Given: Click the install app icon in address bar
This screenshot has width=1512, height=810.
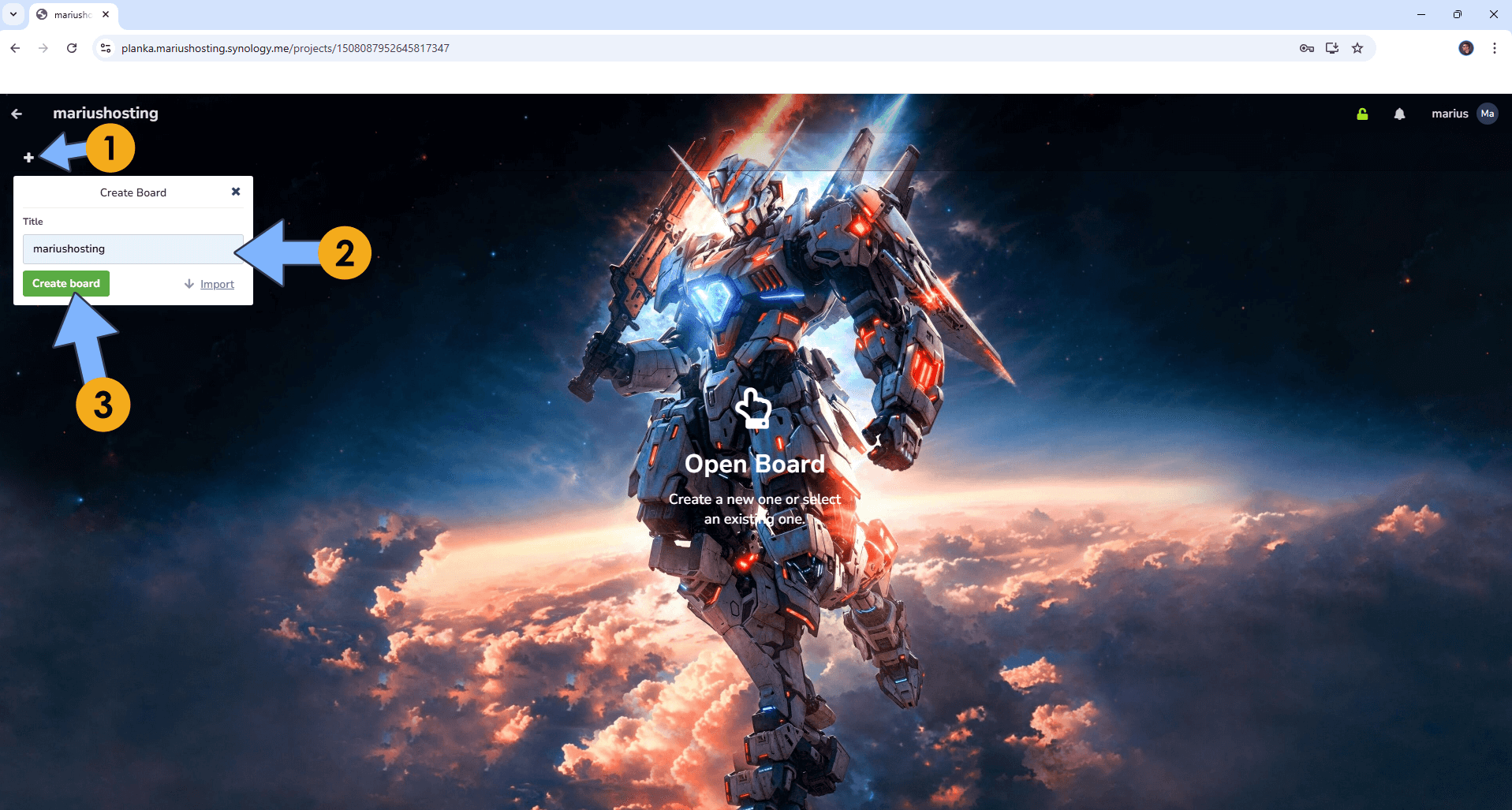Looking at the screenshot, I should point(1332,48).
